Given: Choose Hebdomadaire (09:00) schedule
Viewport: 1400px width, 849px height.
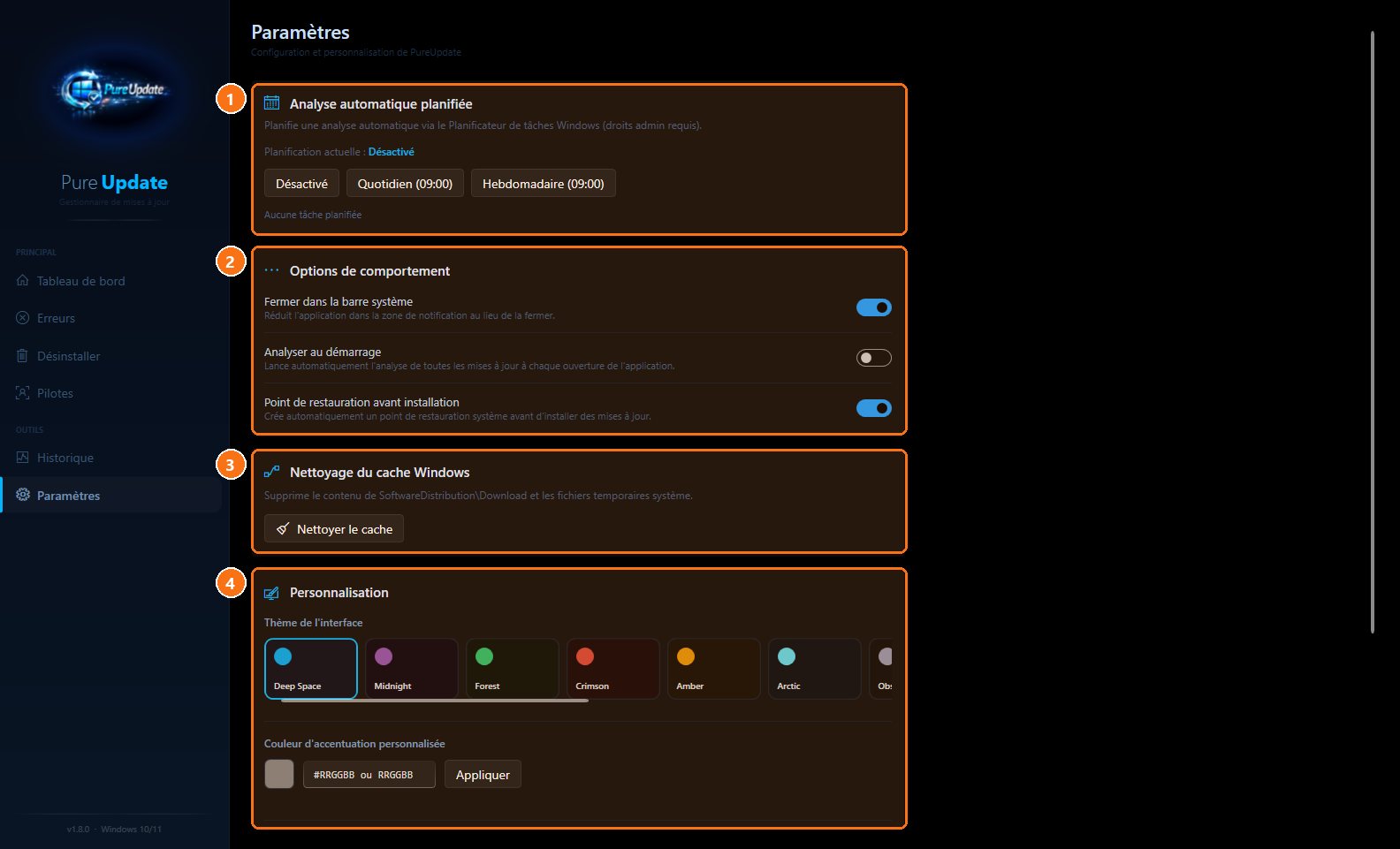Looking at the screenshot, I should (x=544, y=183).
